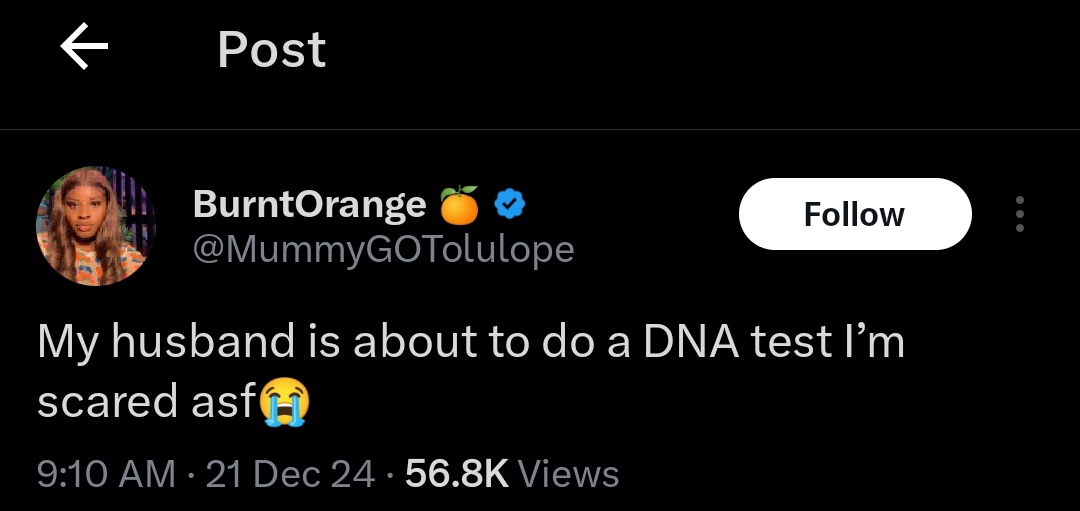
Task: Open the BurntOrange display name
Action: pyautogui.click(x=309, y=204)
